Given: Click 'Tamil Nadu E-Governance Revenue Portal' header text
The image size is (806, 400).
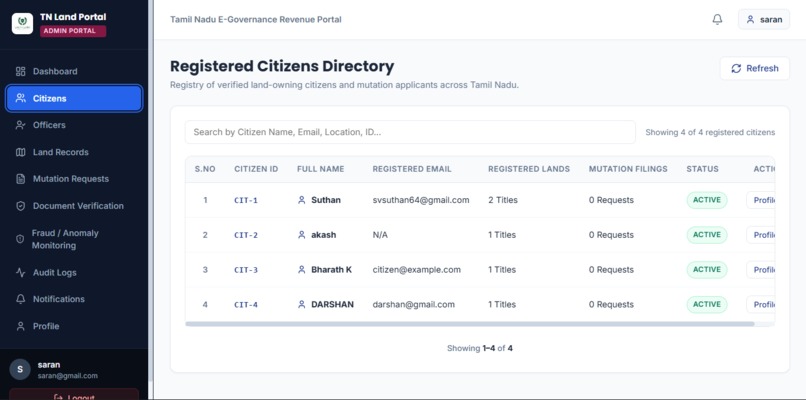Looking at the screenshot, I should point(256,20).
